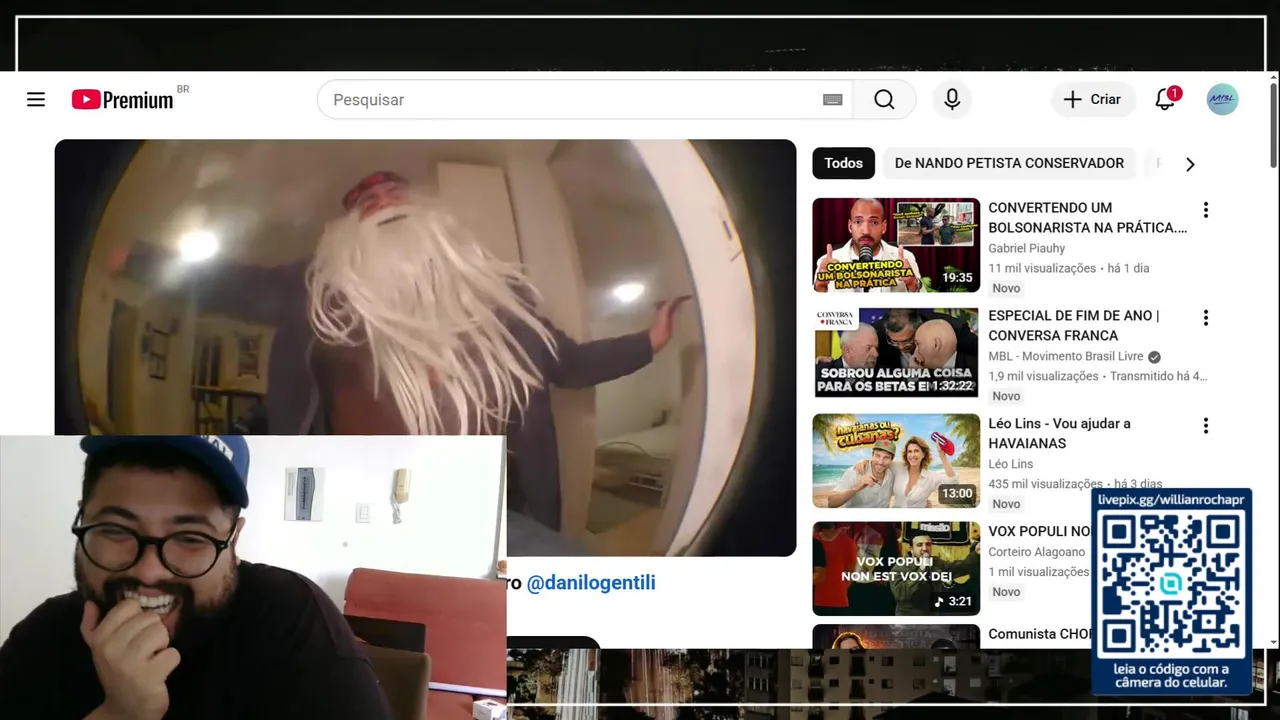Click Novo badge under Léo Lins video
This screenshot has width=1280, height=720.
click(1006, 504)
